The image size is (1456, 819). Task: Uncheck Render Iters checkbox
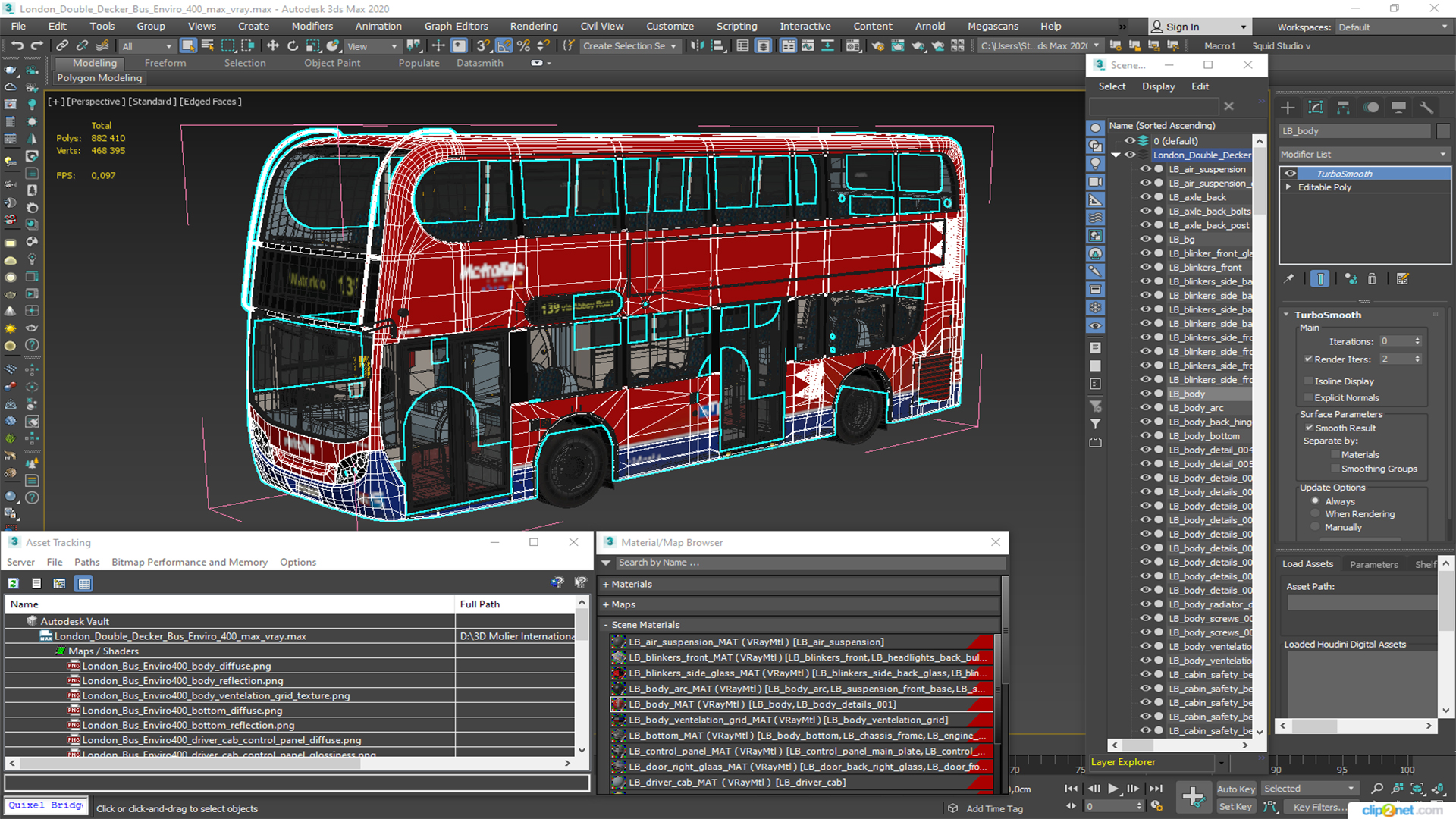click(1308, 359)
